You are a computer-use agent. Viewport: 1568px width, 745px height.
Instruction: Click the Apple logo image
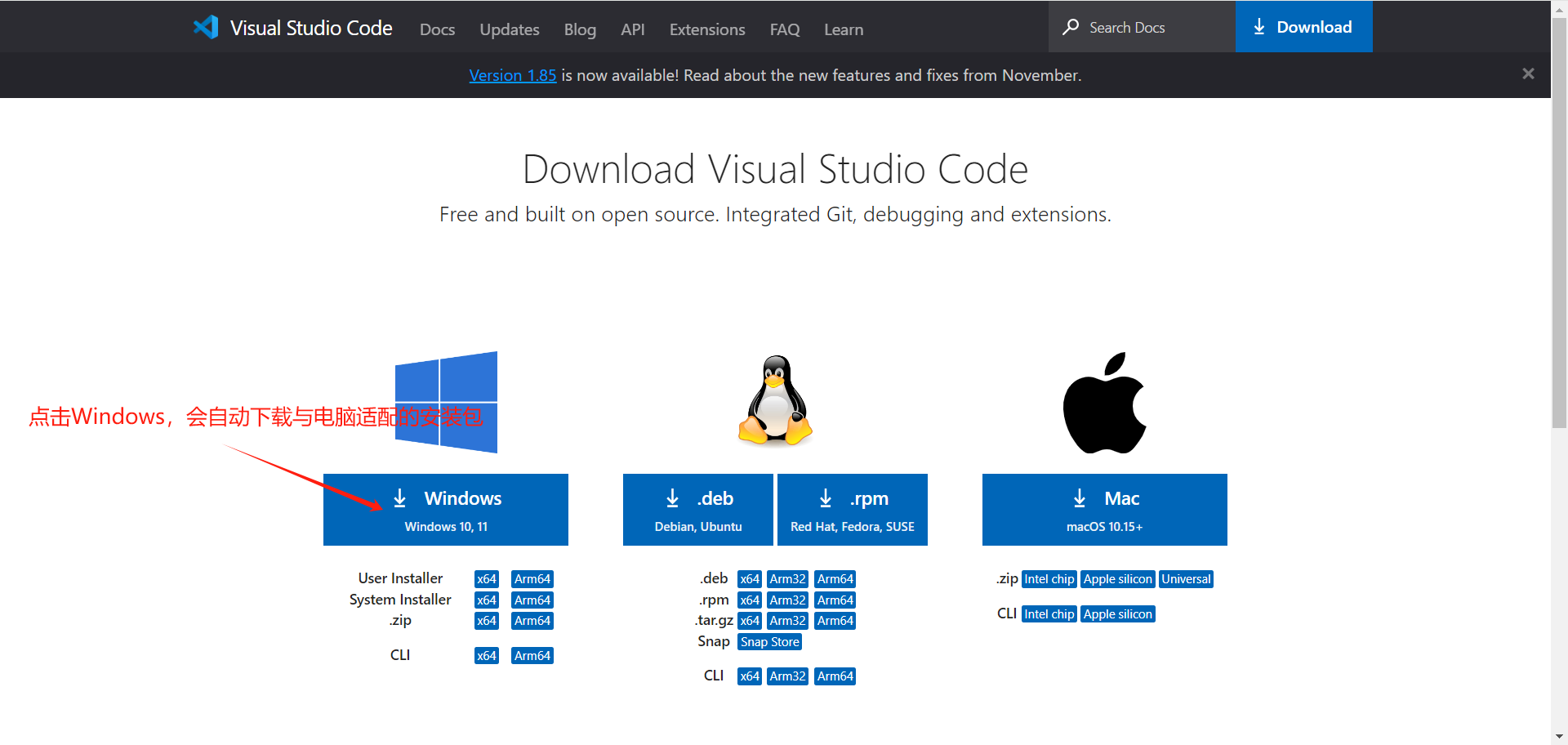coord(1104,403)
